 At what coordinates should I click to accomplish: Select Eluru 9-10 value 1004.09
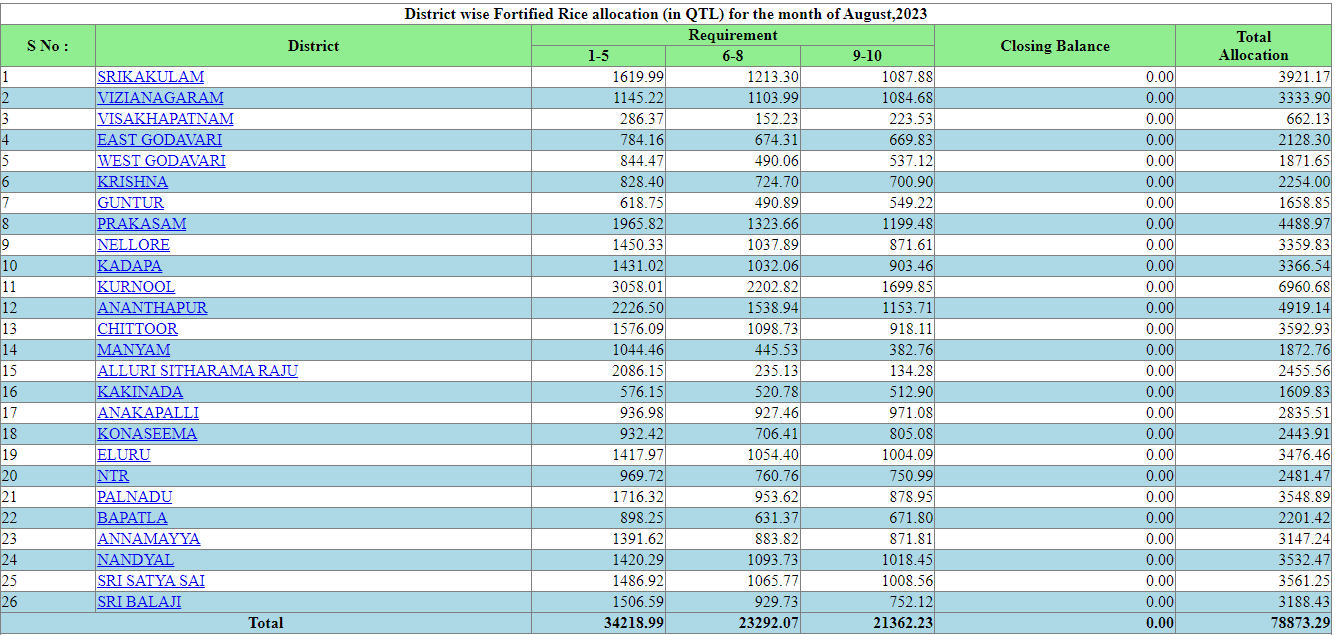pos(907,455)
